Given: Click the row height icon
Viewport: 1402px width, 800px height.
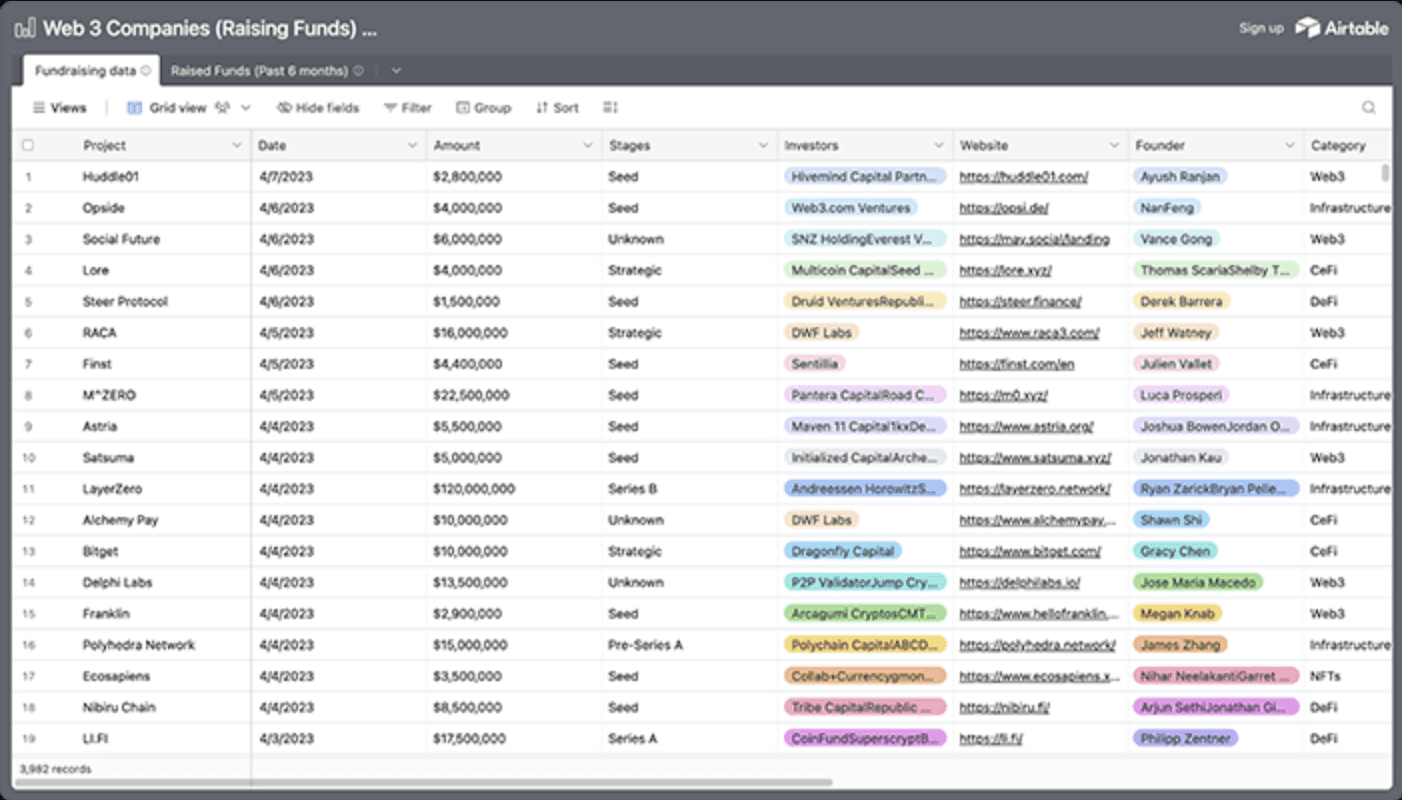Looking at the screenshot, I should 611,108.
